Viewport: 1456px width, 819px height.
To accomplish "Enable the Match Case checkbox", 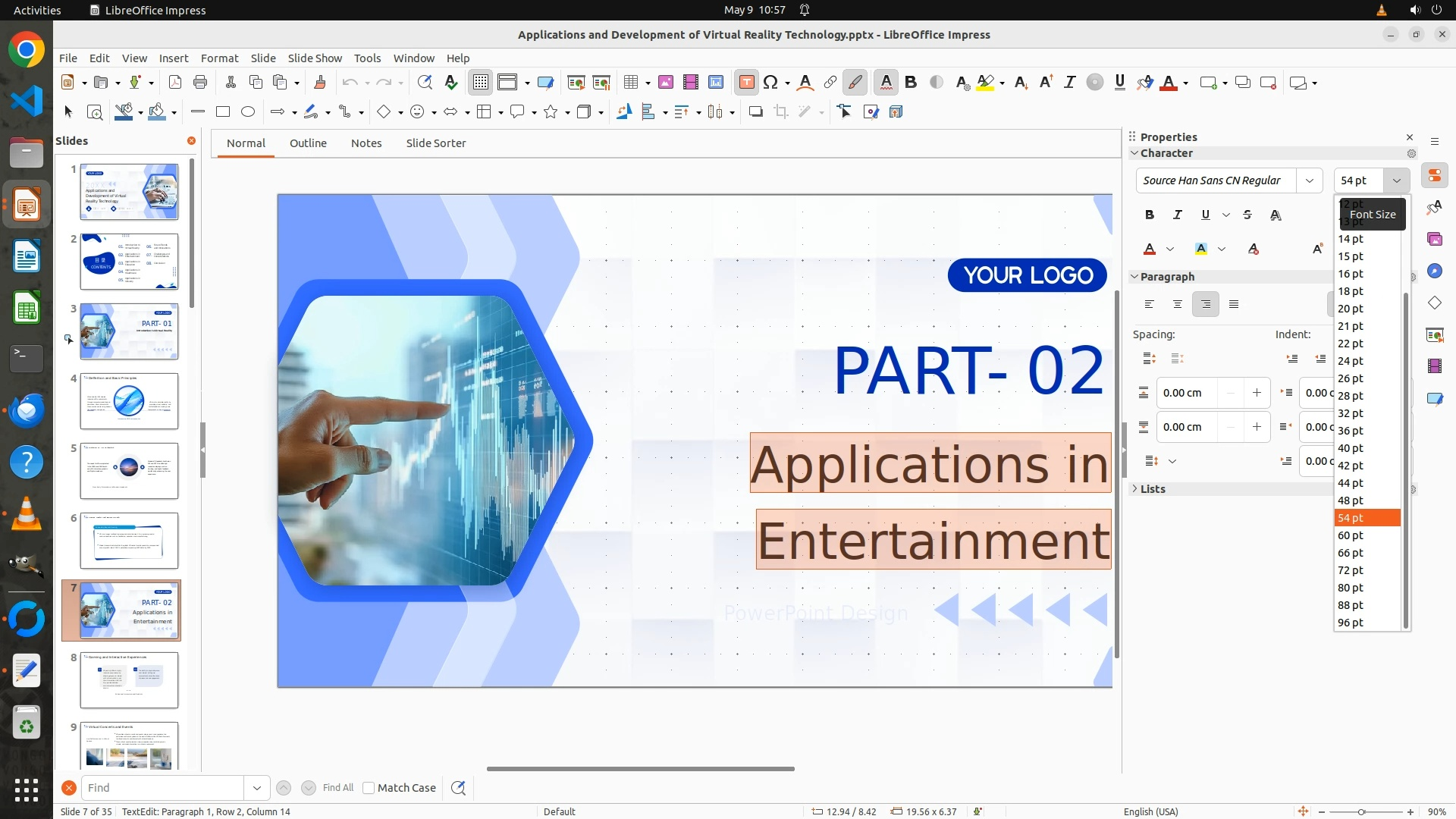I will point(369,788).
